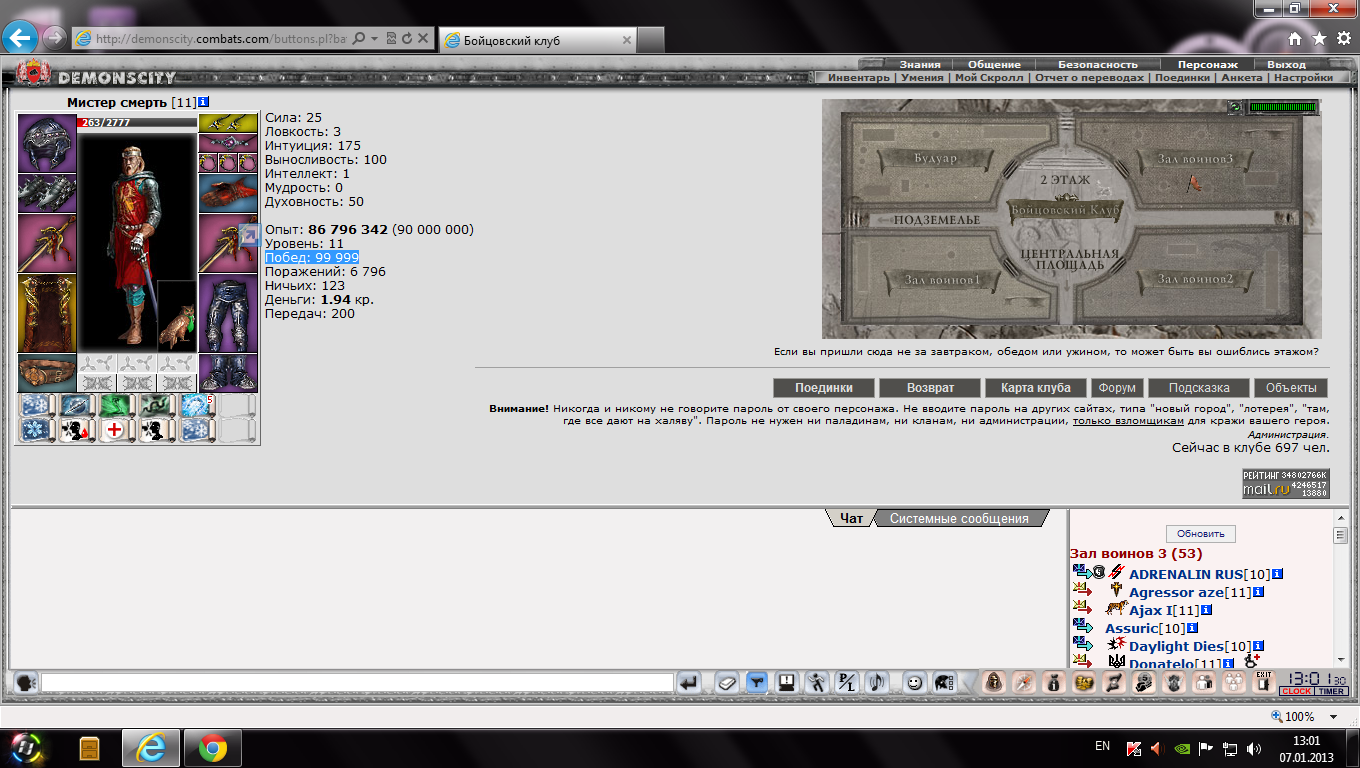Viewport: 1360px width, 768px height.
Task: Send private message to Ajax I
Action: (1080, 609)
